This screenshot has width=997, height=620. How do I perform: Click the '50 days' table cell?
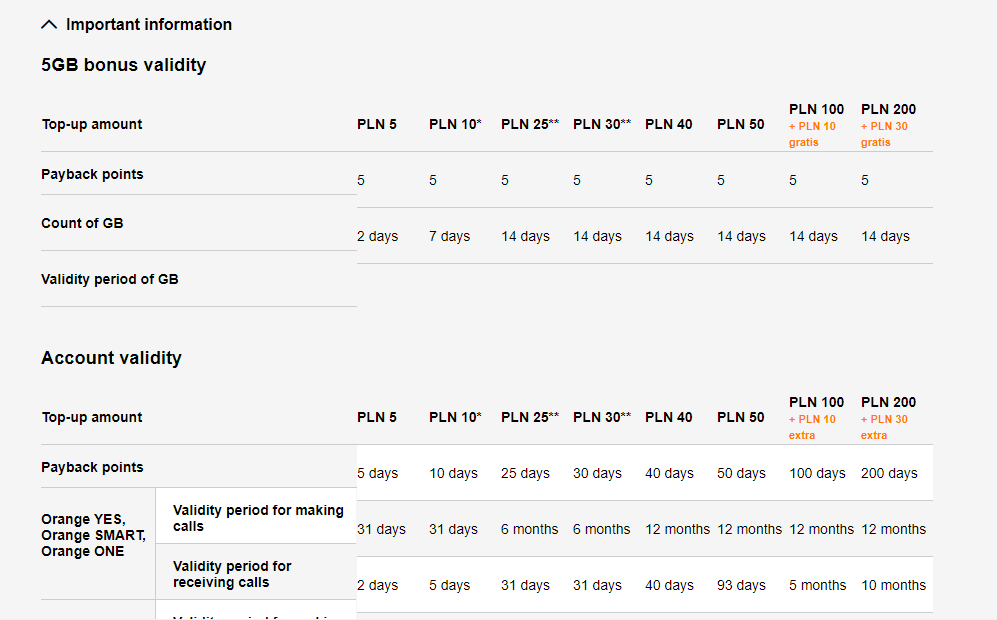[x=741, y=473]
